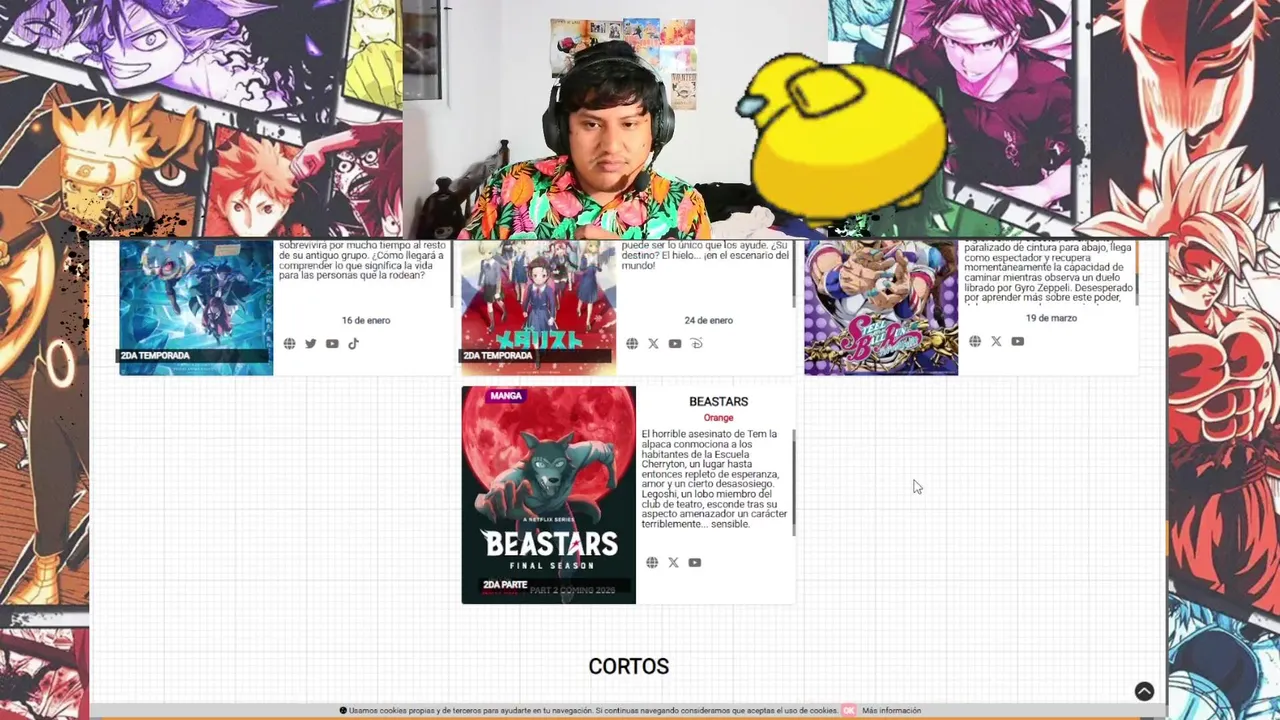Open YouTube icon on 16 de enero card
This screenshot has height=720, width=1280.
coord(332,344)
